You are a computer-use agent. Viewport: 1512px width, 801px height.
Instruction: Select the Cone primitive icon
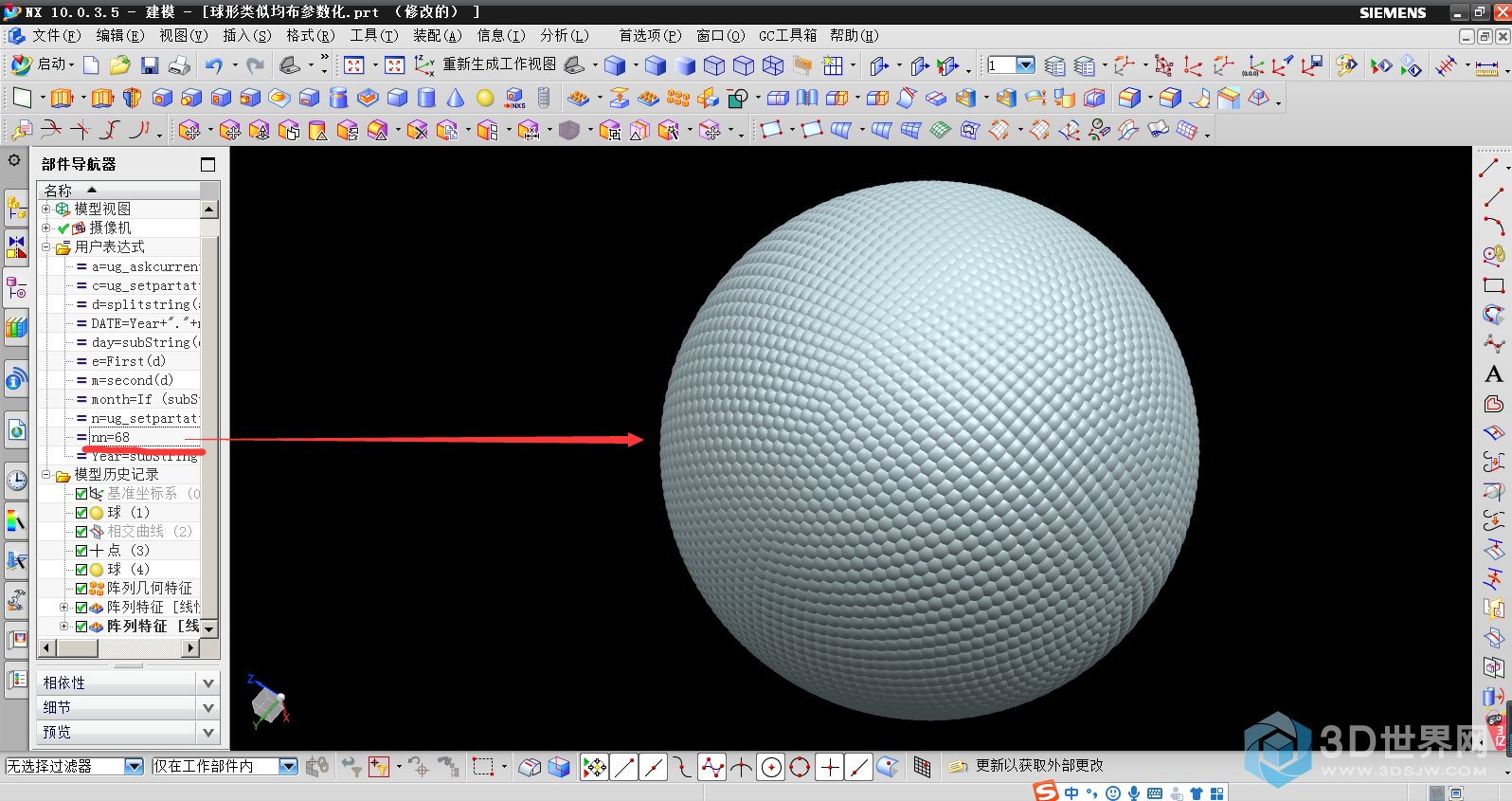(456, 98)
